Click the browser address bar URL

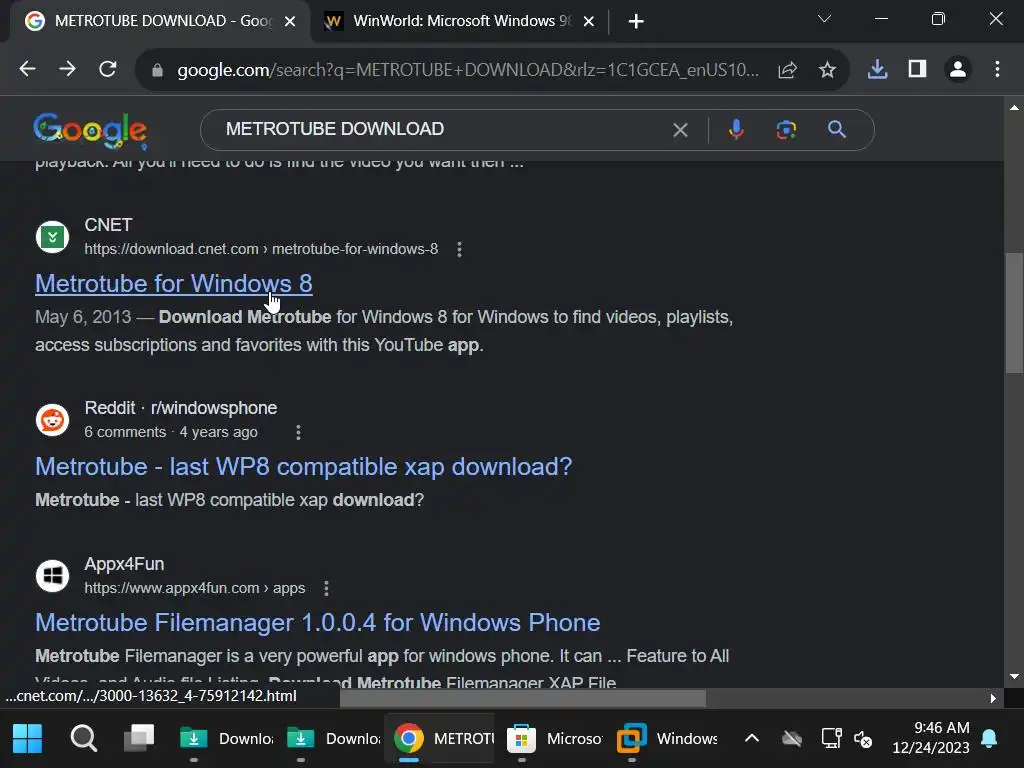pos(468,70)
